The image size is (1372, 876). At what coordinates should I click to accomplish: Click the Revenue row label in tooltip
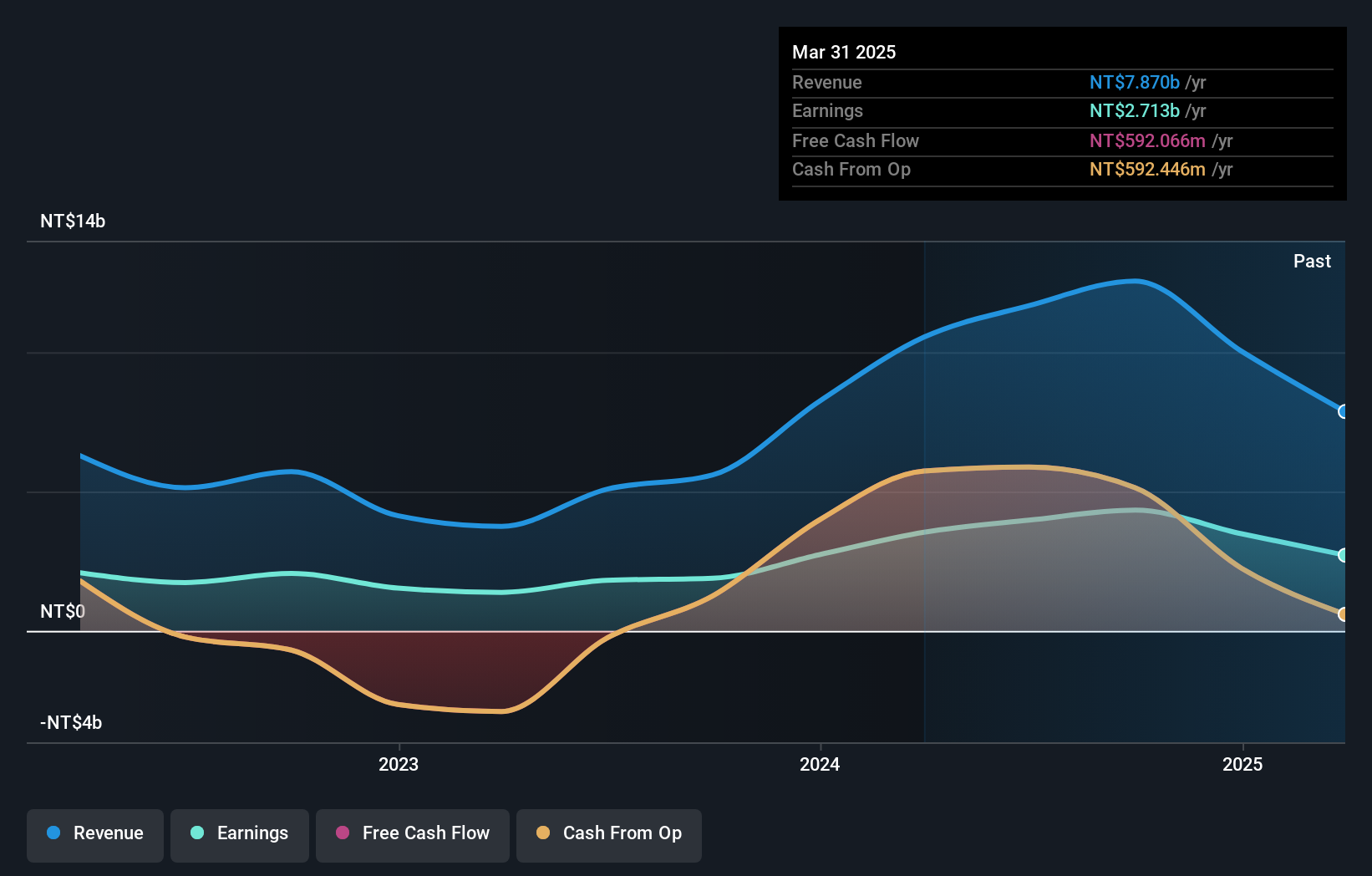(827, 82)
